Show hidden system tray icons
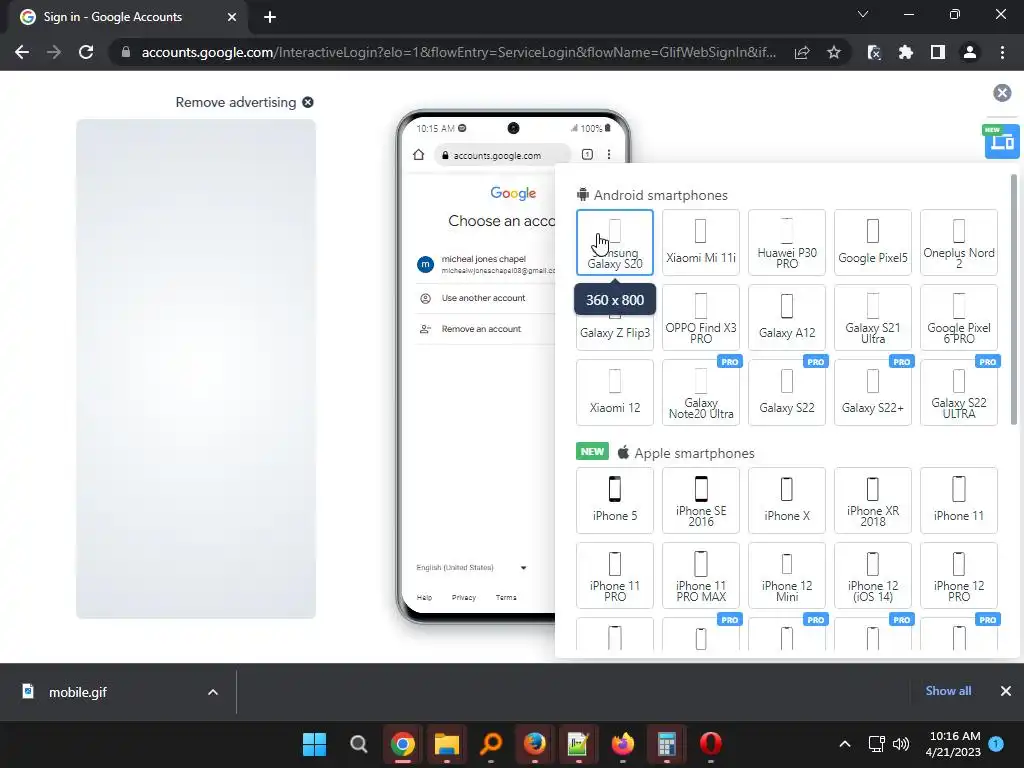The image size is (1024, 768). 844,744
